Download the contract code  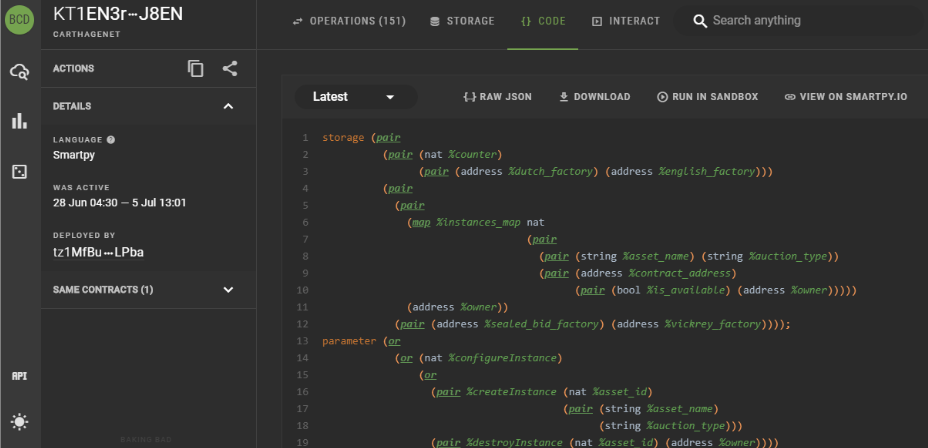[x=594, y=97]
